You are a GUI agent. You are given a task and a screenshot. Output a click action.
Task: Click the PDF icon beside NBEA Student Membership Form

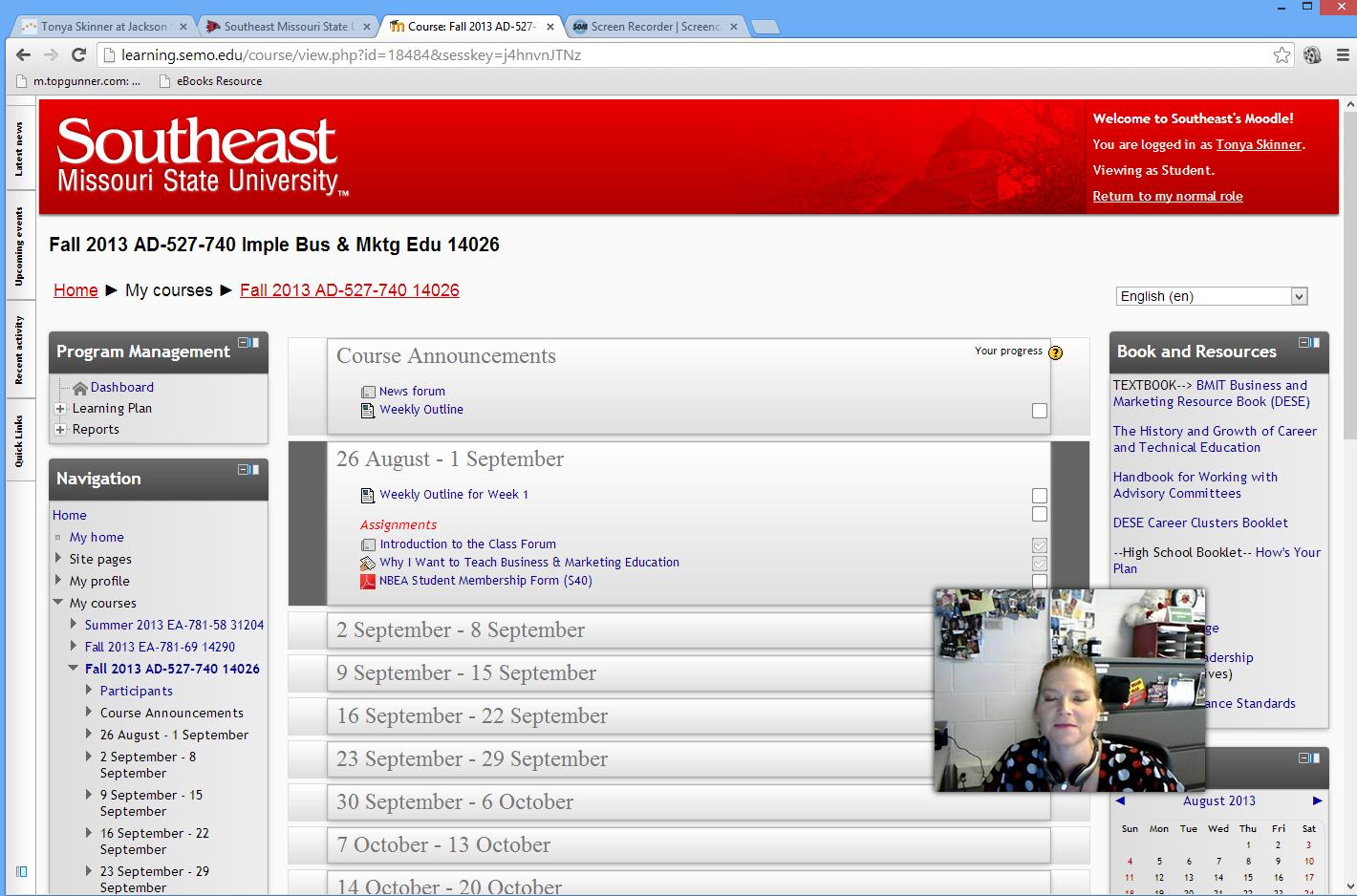coord(368,580)
